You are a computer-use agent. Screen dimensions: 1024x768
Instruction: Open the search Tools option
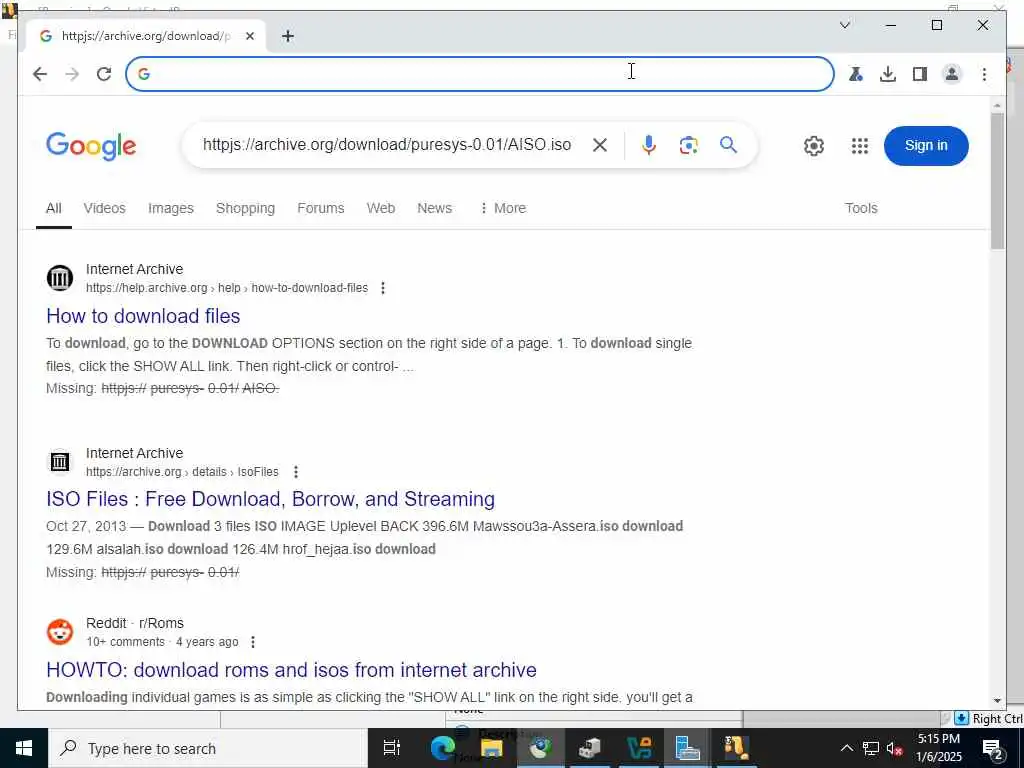pyautogui.click(x=861, y=208)
